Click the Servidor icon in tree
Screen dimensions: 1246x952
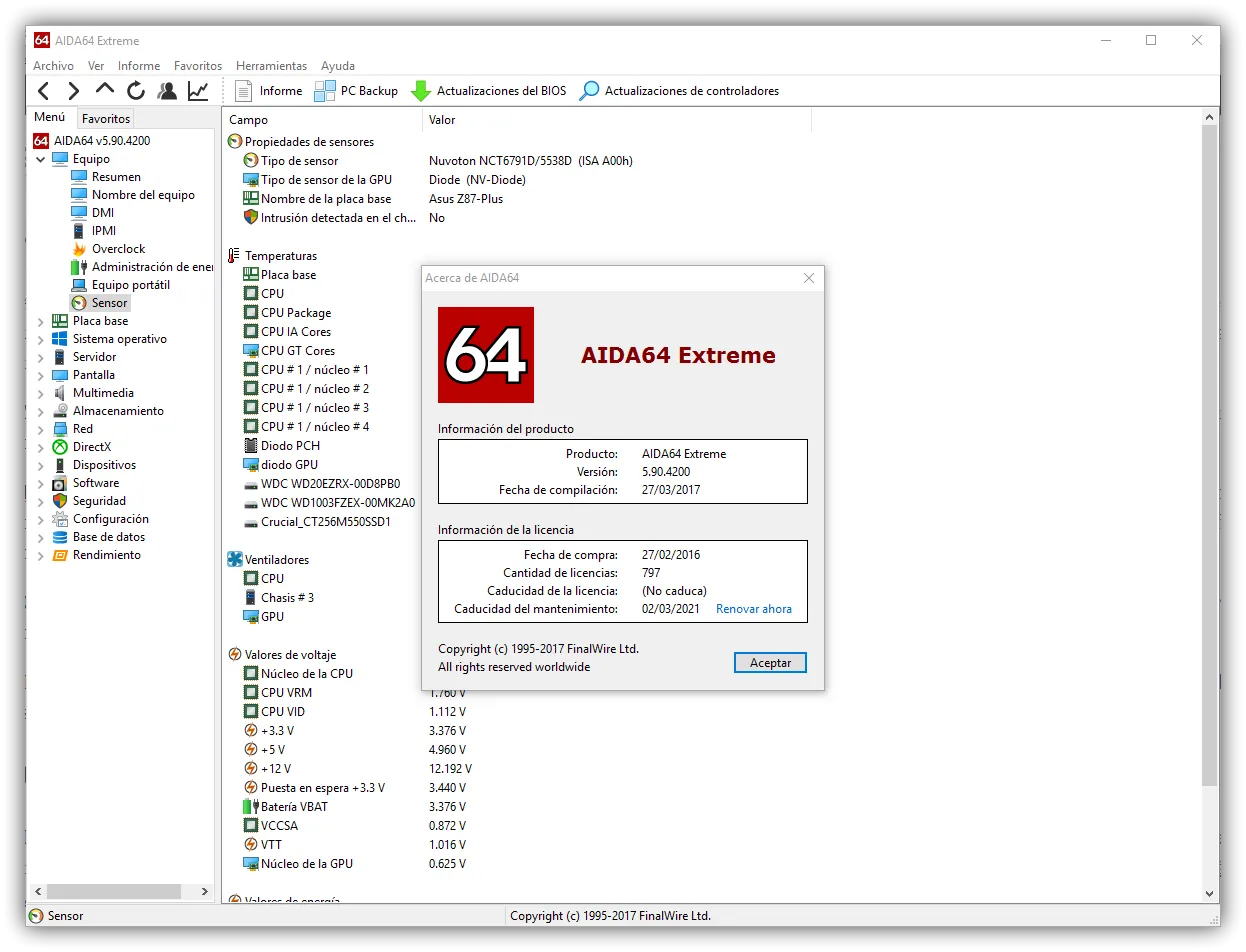[60, 357]
